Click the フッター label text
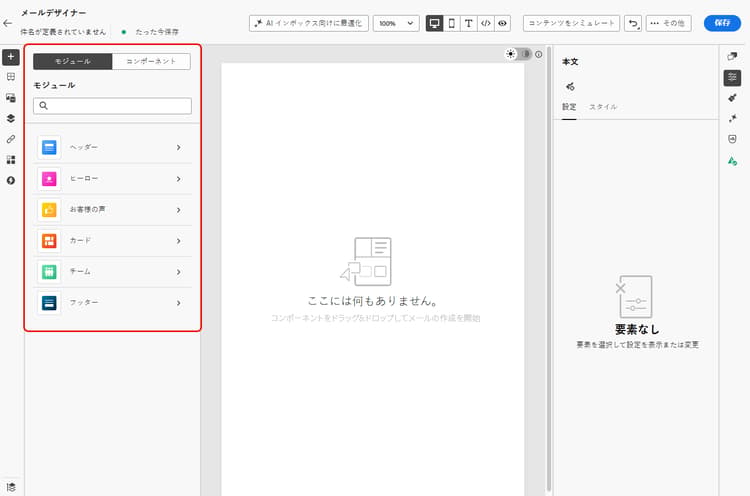The image size is (750, 496). (x=84, y=303)
